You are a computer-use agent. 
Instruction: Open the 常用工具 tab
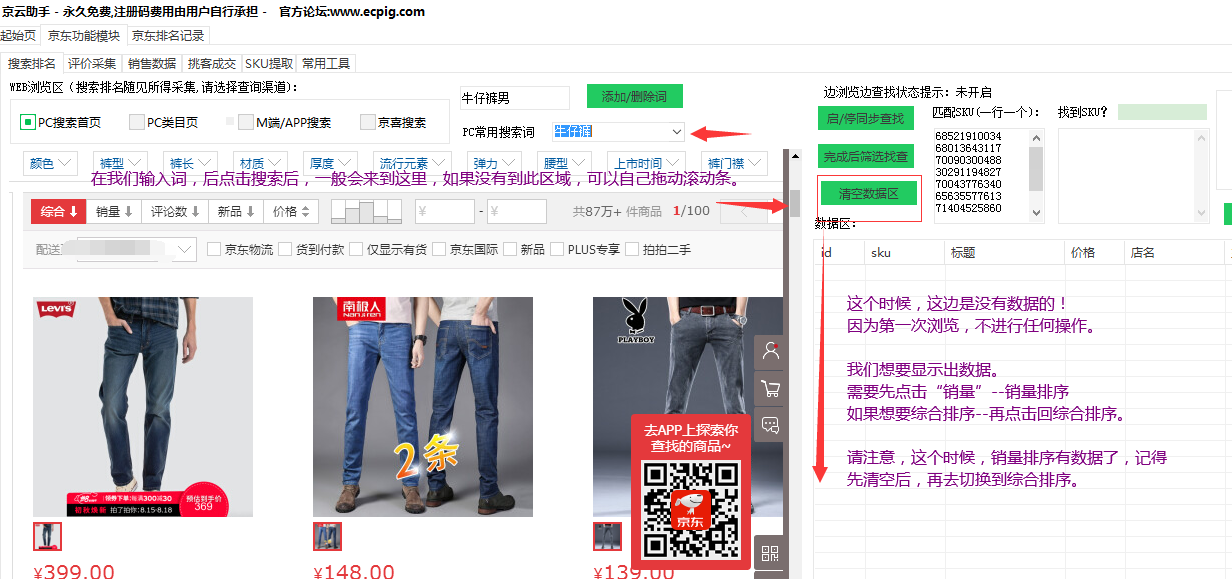[326, 63]
